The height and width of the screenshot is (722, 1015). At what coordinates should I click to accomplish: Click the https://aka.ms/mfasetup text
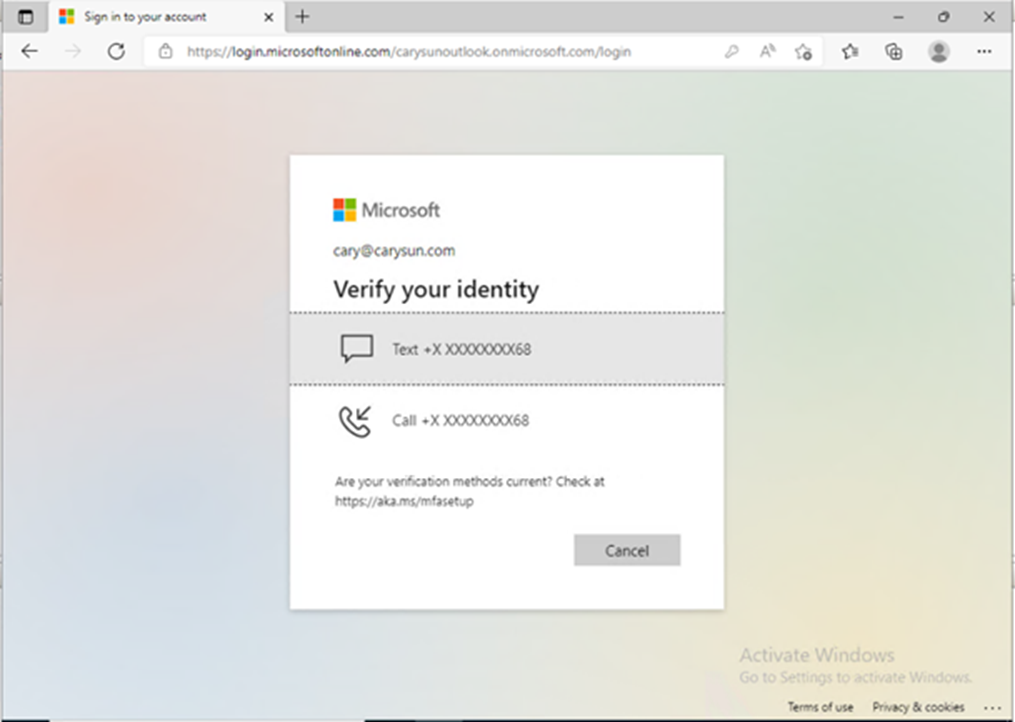404,501
